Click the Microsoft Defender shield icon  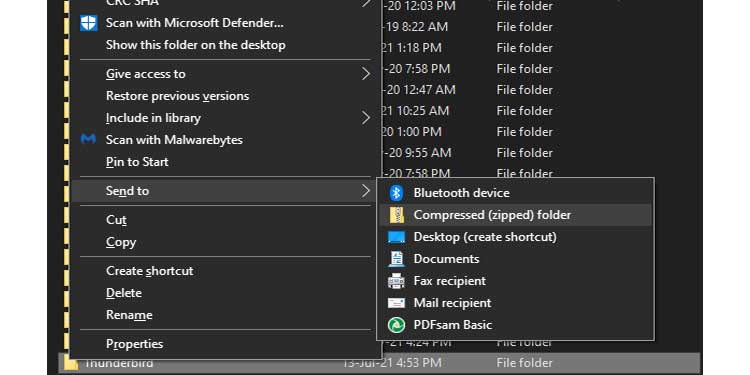pyautogui.click(x=88, y=22)
